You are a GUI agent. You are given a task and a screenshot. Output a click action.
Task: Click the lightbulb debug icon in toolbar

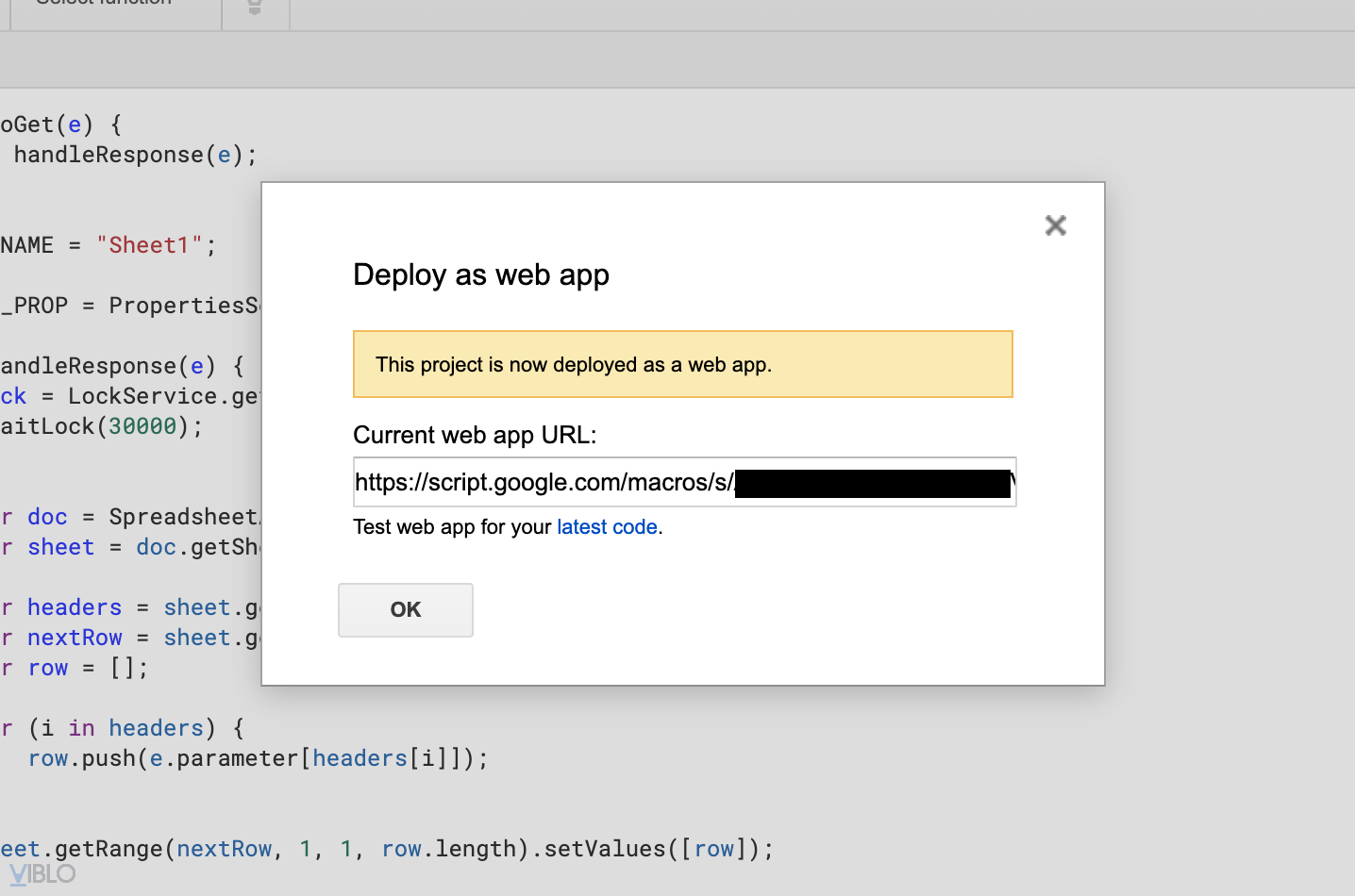click(255, 8)
